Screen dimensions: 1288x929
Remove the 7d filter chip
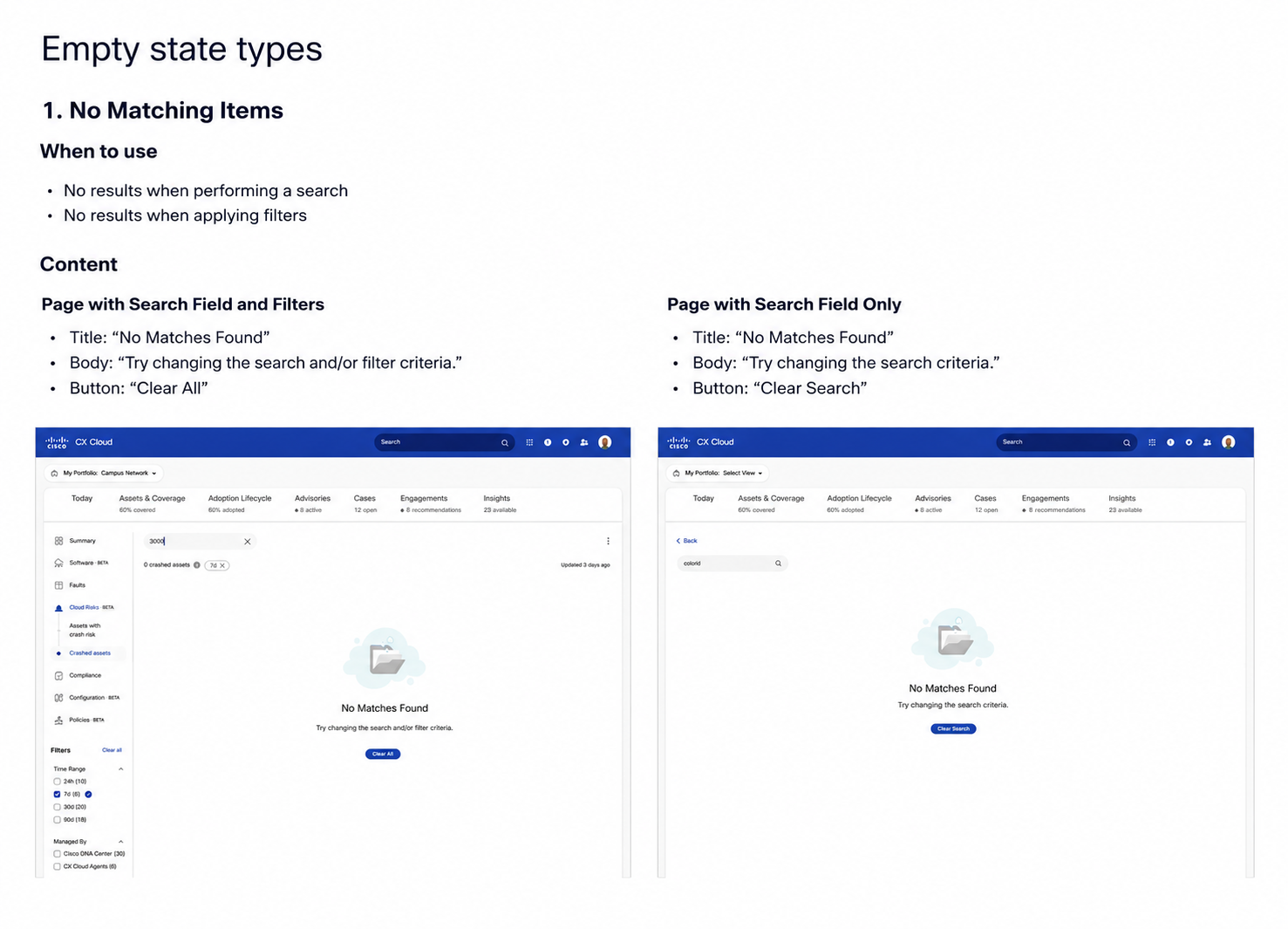click(222, 565)
